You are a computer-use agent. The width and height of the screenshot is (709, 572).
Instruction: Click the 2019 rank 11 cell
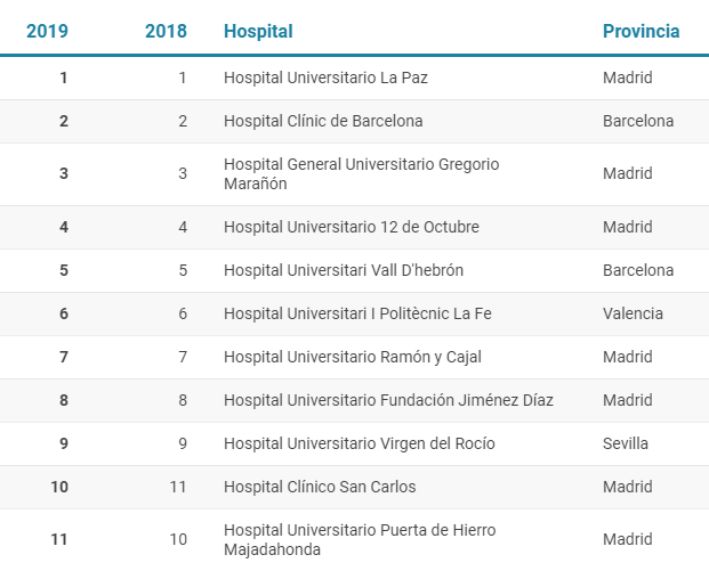[59, 539]
